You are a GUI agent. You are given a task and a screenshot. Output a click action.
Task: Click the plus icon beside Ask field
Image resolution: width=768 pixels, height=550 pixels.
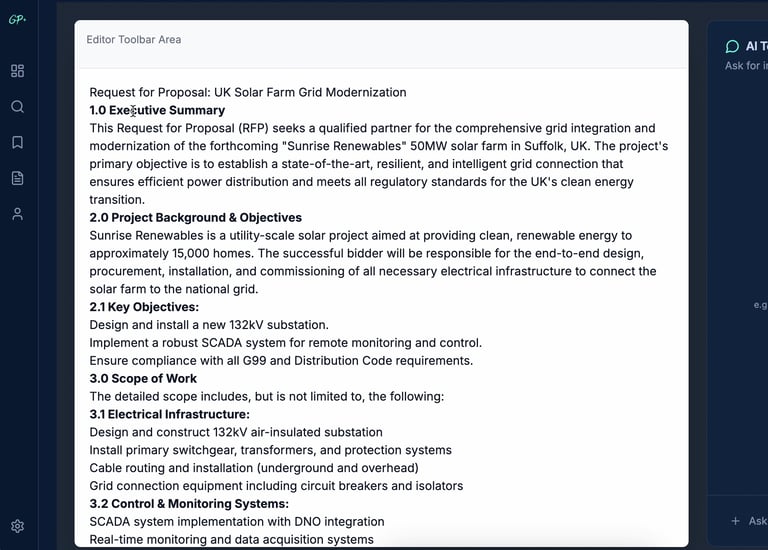coord(735,521)
